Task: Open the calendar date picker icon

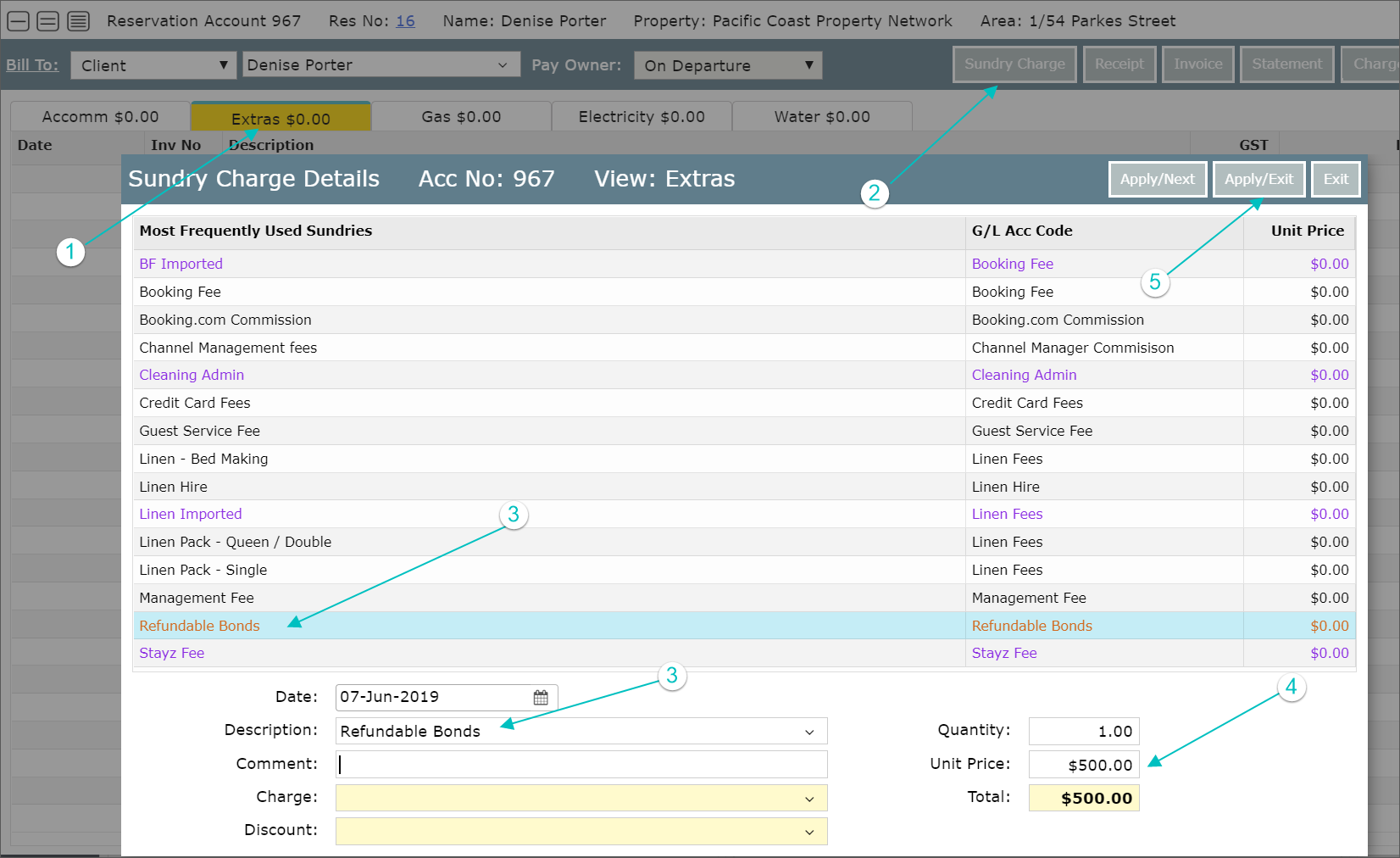Action: 541,698
